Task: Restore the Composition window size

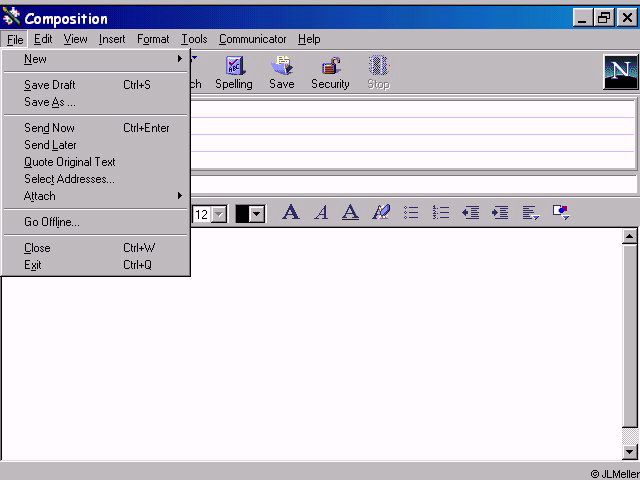Action: pos(604,18)
